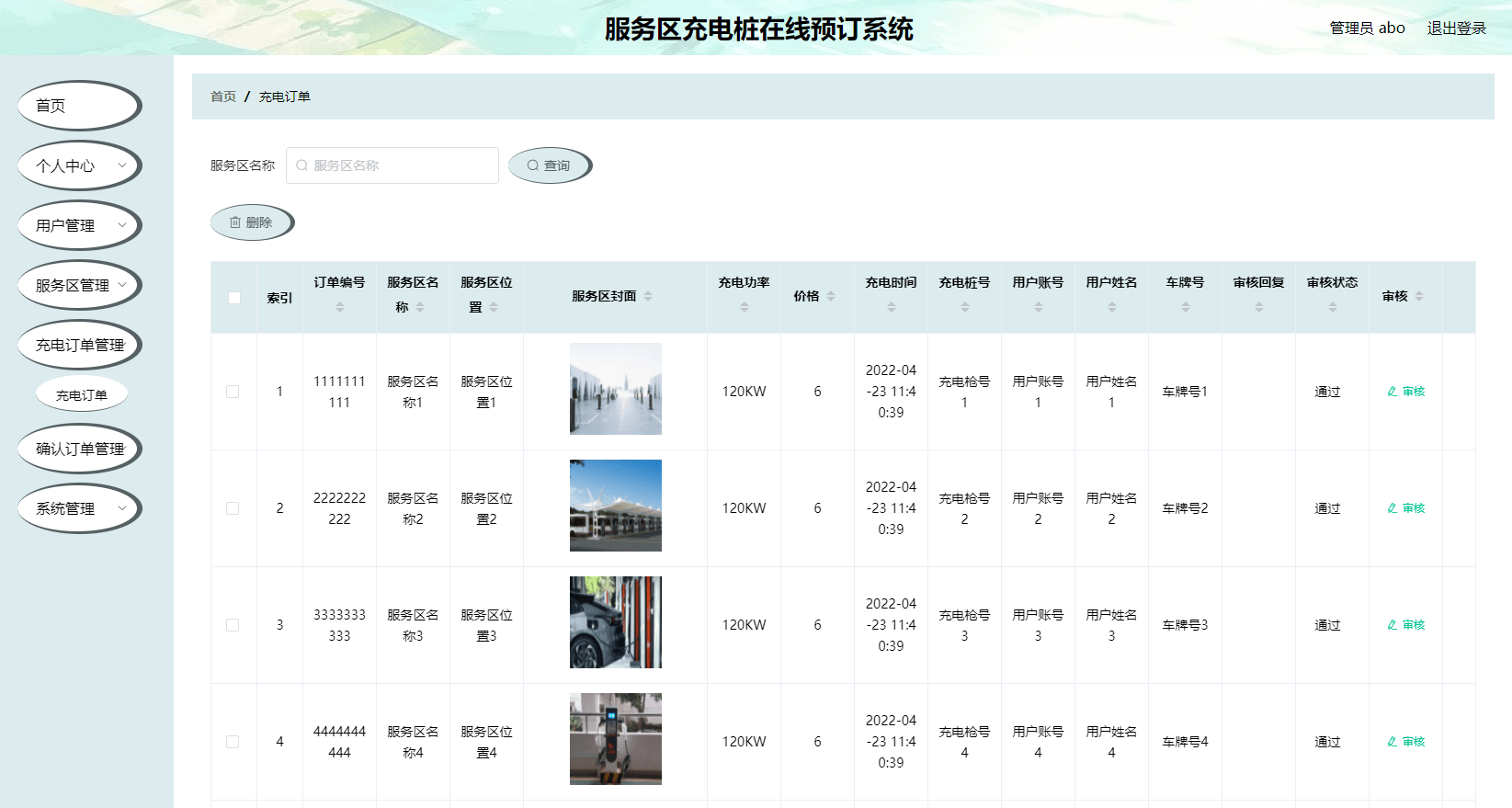Sort by 服务区封面 column arrows
Image resolution: width=1512 pixels, height=808 pixels.
[x=648, y=296]
